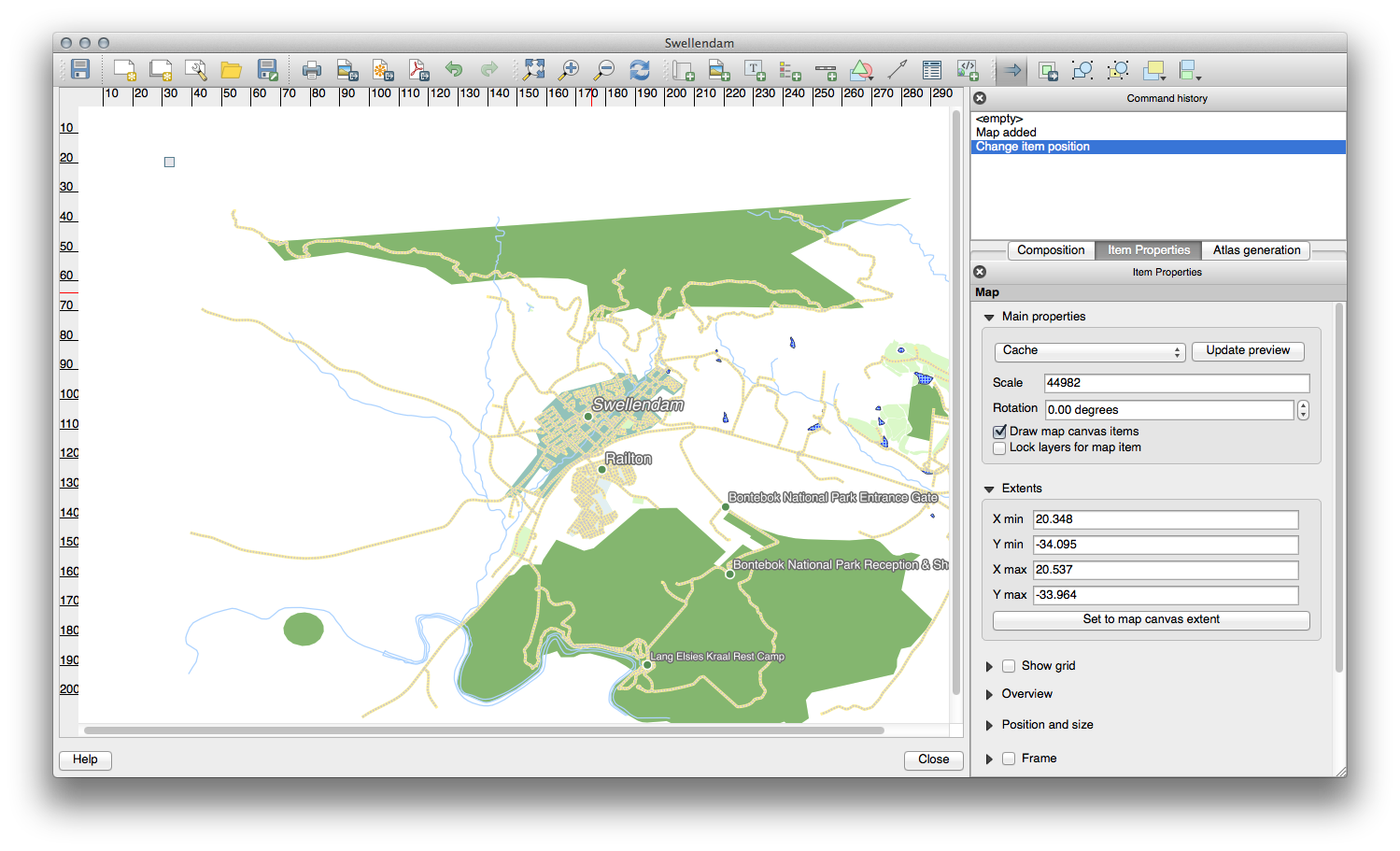Click the Scale input field
This screenshot has height=851, width=1400.
(1176, 383)
